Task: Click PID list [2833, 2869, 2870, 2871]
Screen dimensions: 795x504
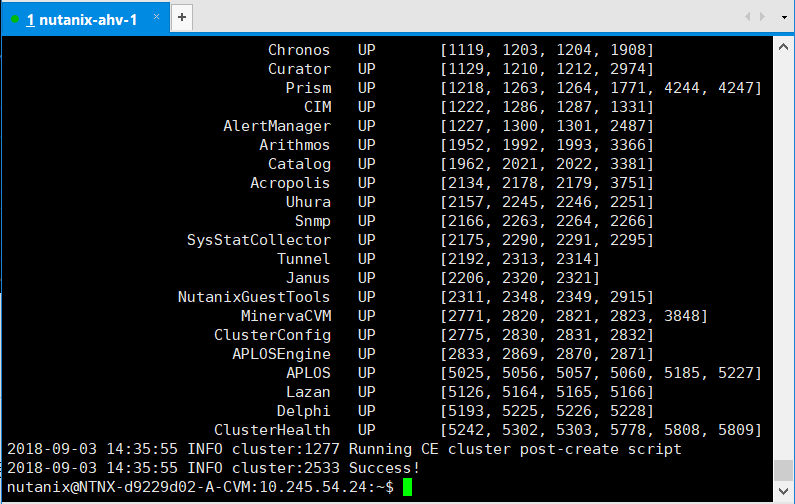Action: [547, 354]
